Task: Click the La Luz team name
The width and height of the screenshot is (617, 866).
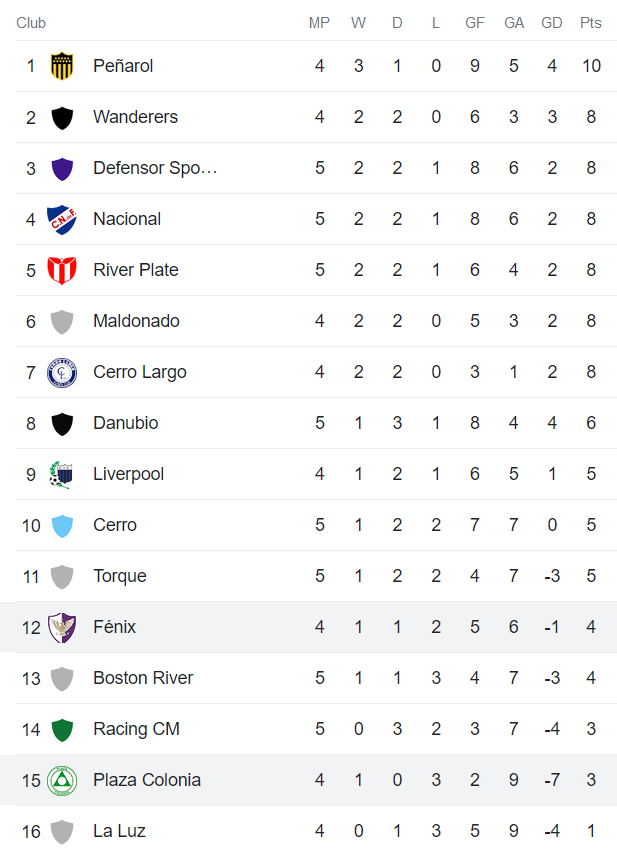Action: coord(119,831)
